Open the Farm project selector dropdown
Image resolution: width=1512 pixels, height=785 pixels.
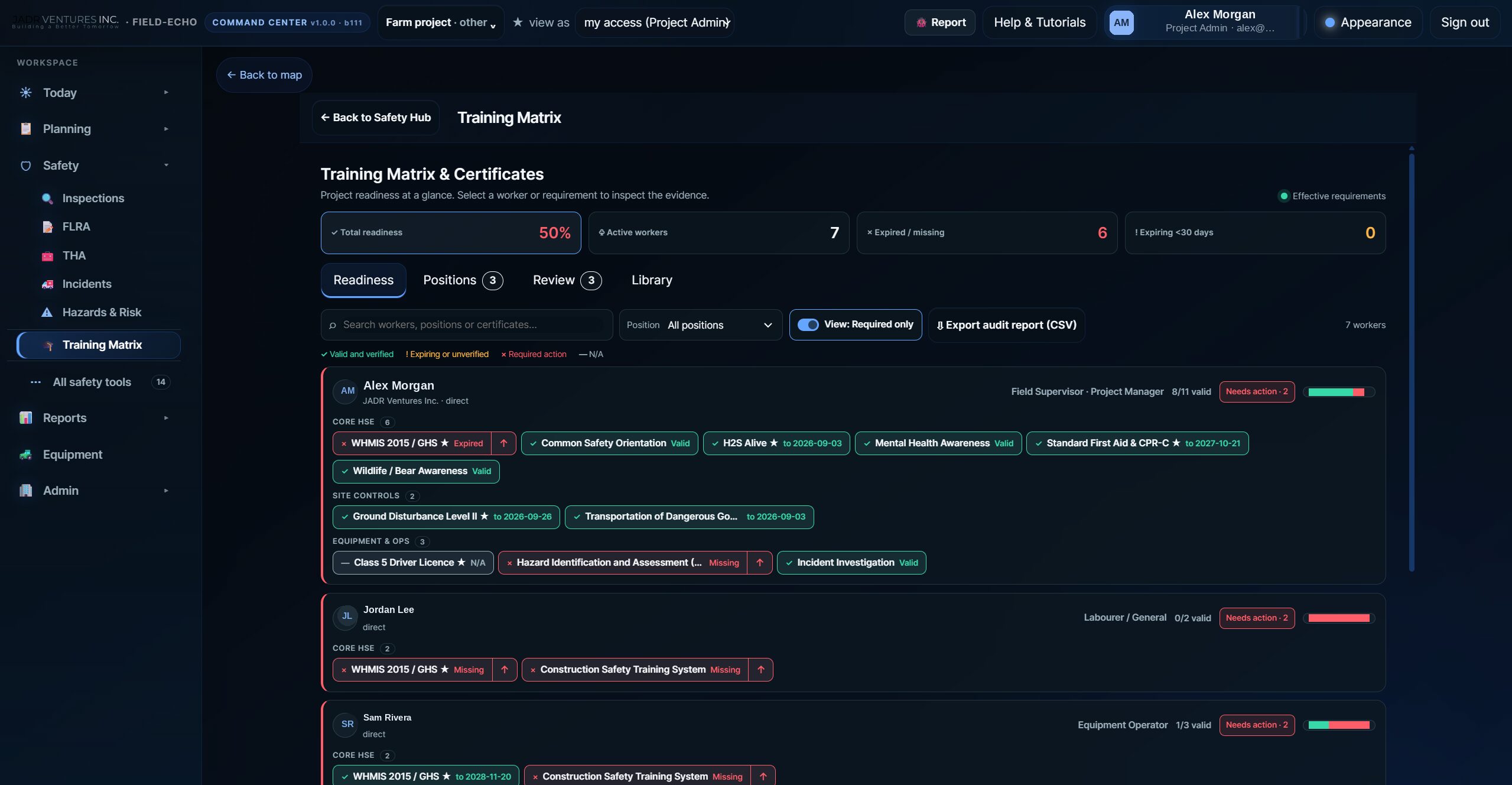tap(441, 22)
